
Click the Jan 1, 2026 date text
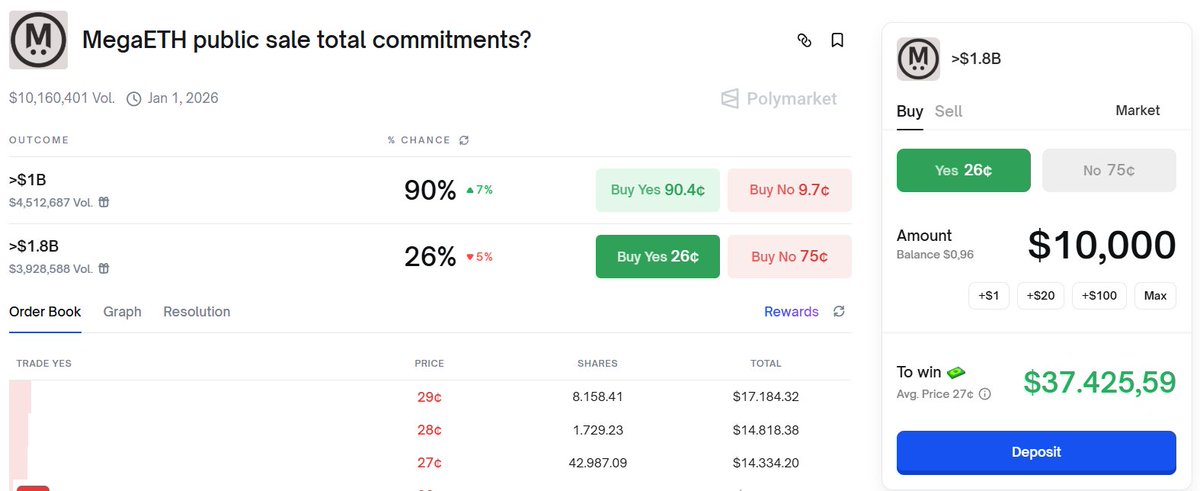[x=183, y=98]
